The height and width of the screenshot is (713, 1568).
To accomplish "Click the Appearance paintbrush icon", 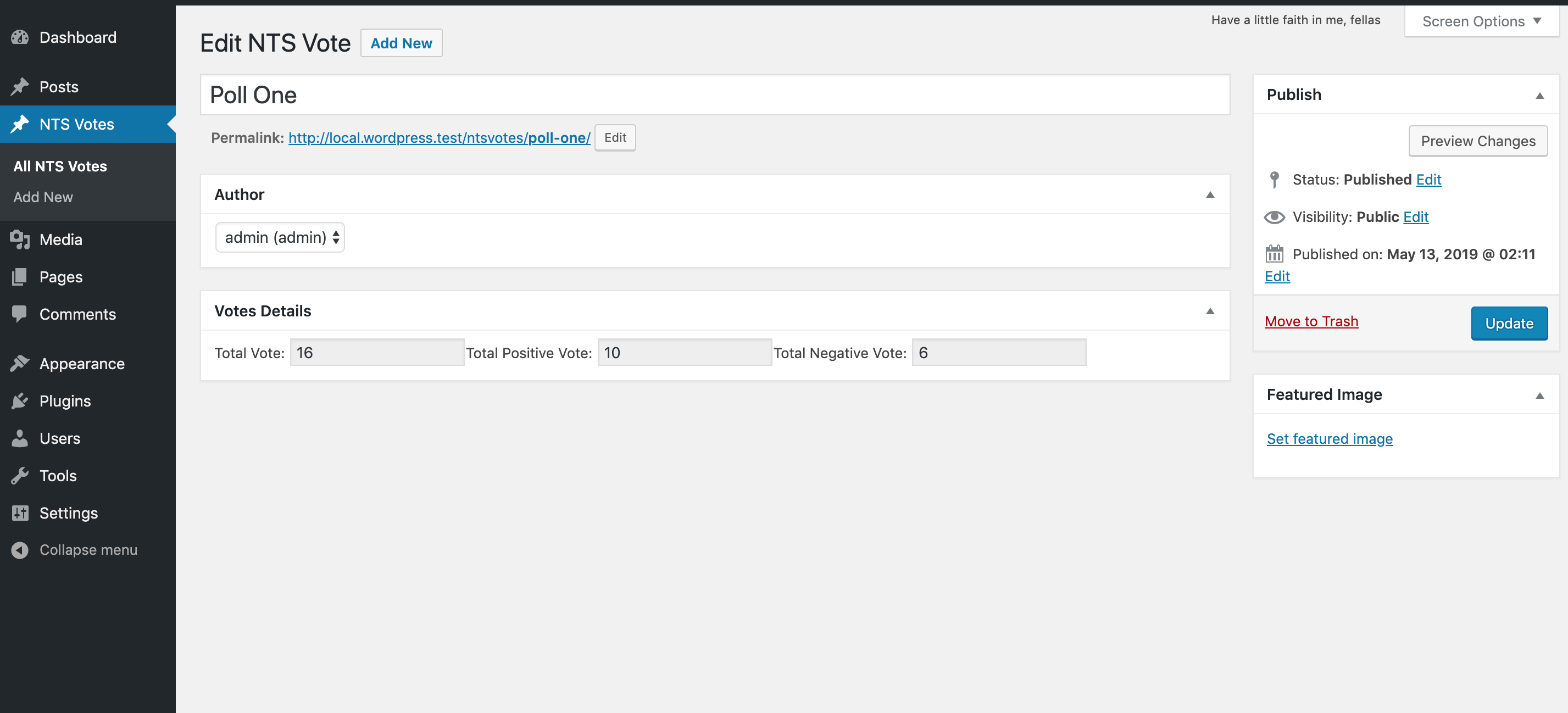I will (x=19, y=364).
